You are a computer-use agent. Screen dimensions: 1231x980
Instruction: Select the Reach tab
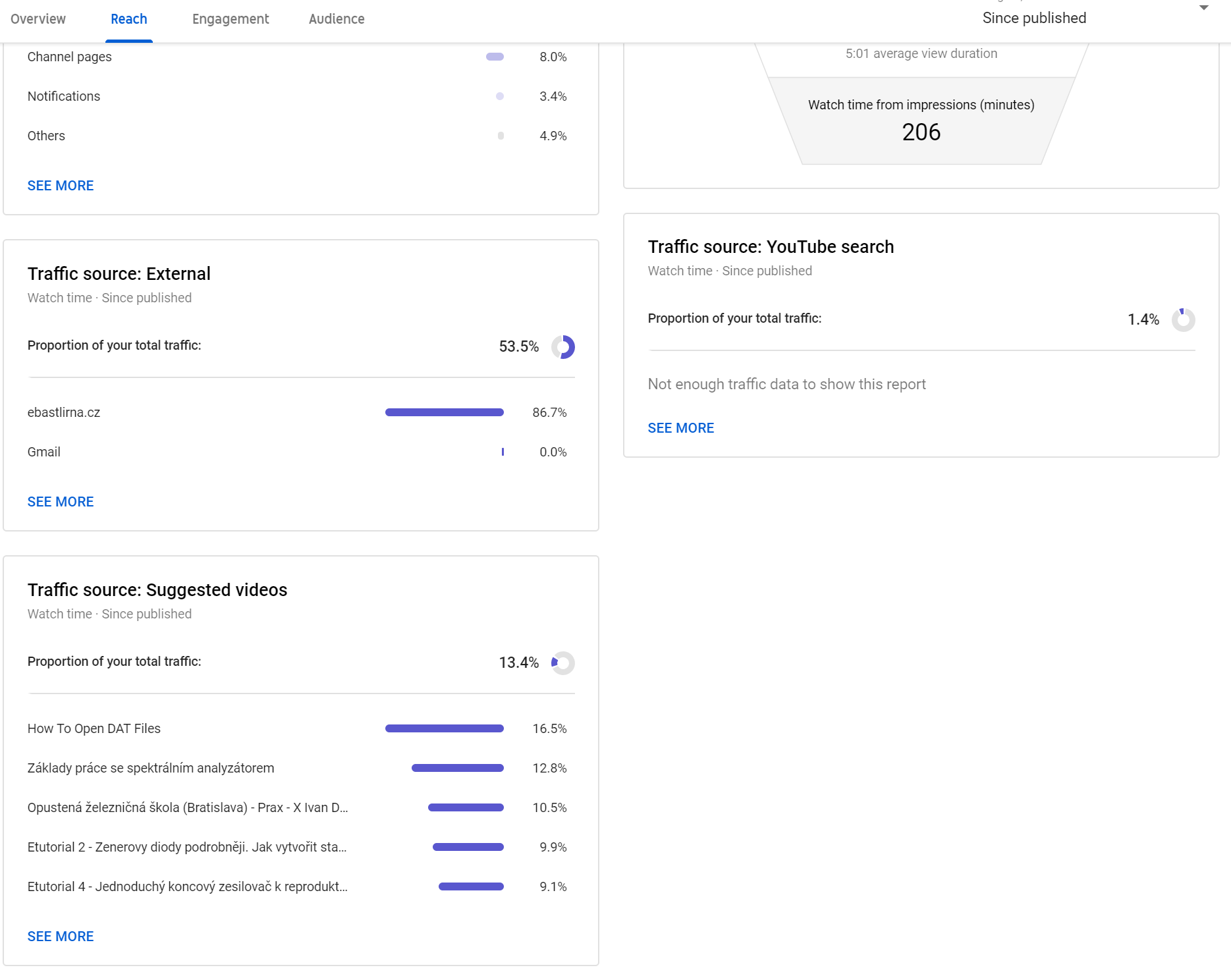tap(129, 19)
